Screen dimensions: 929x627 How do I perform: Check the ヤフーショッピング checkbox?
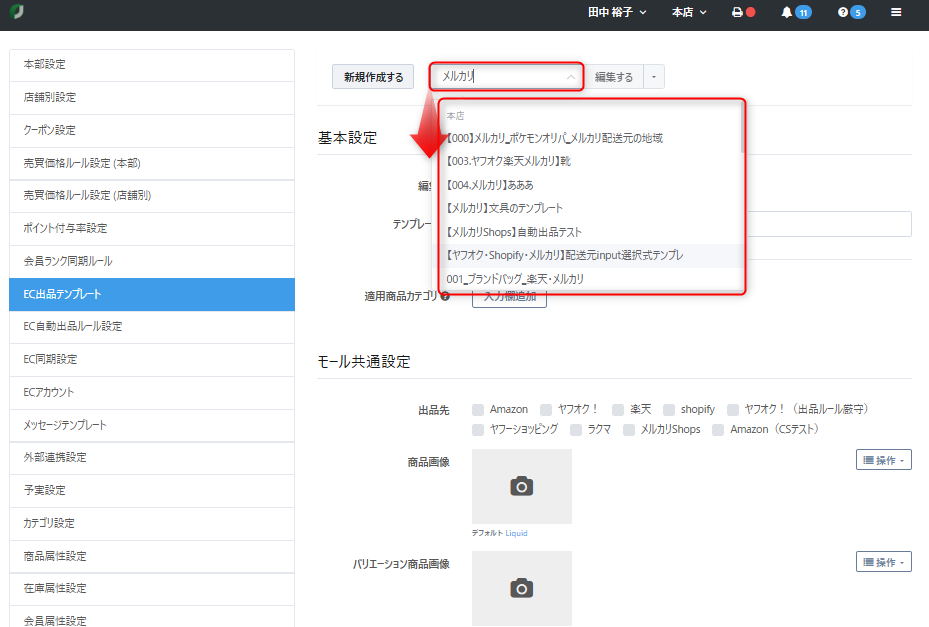coord(478,430)
